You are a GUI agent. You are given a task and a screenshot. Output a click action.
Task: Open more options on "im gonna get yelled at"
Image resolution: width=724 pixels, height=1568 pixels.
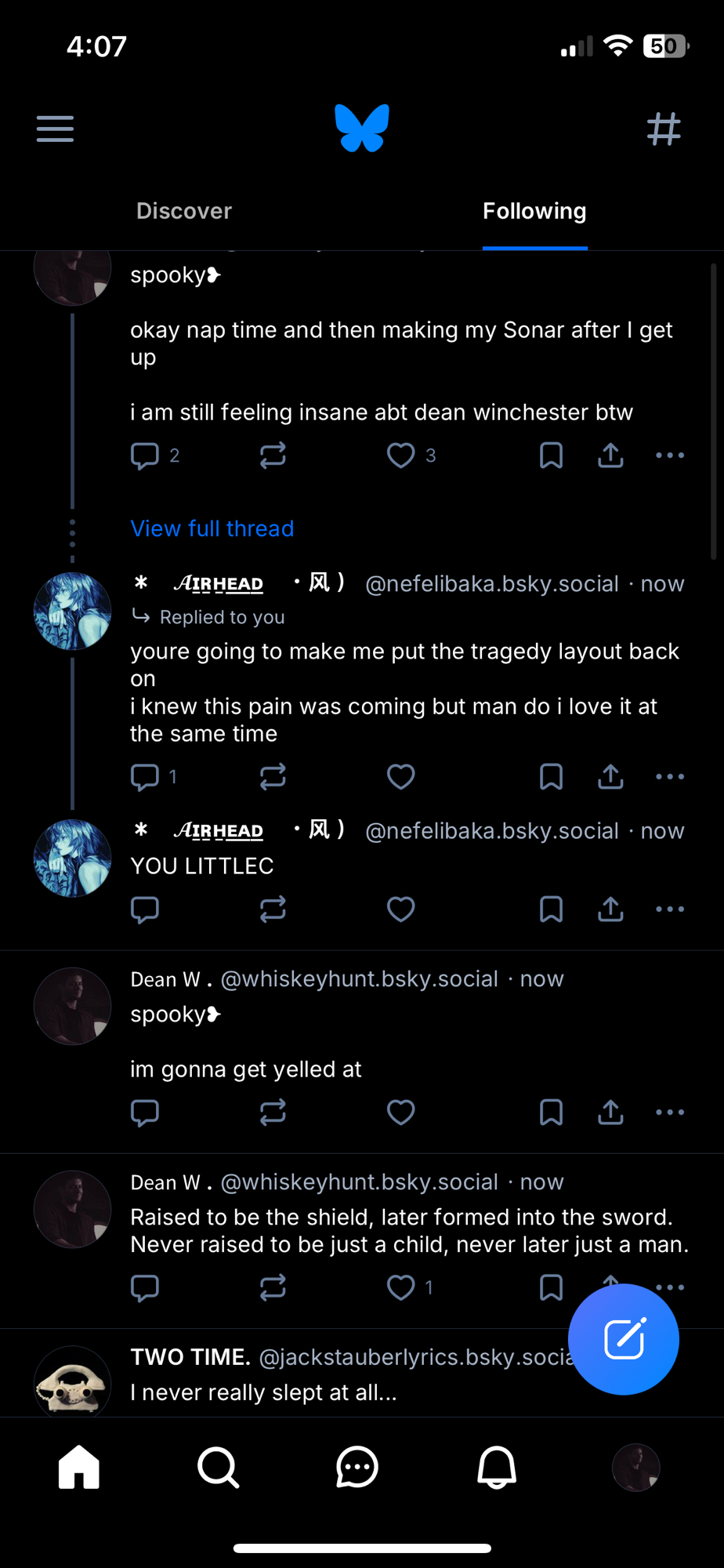tap(670, 1112)
